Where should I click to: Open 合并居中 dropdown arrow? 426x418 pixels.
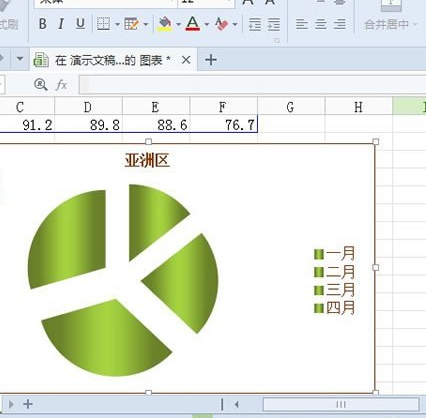point(415,24)
